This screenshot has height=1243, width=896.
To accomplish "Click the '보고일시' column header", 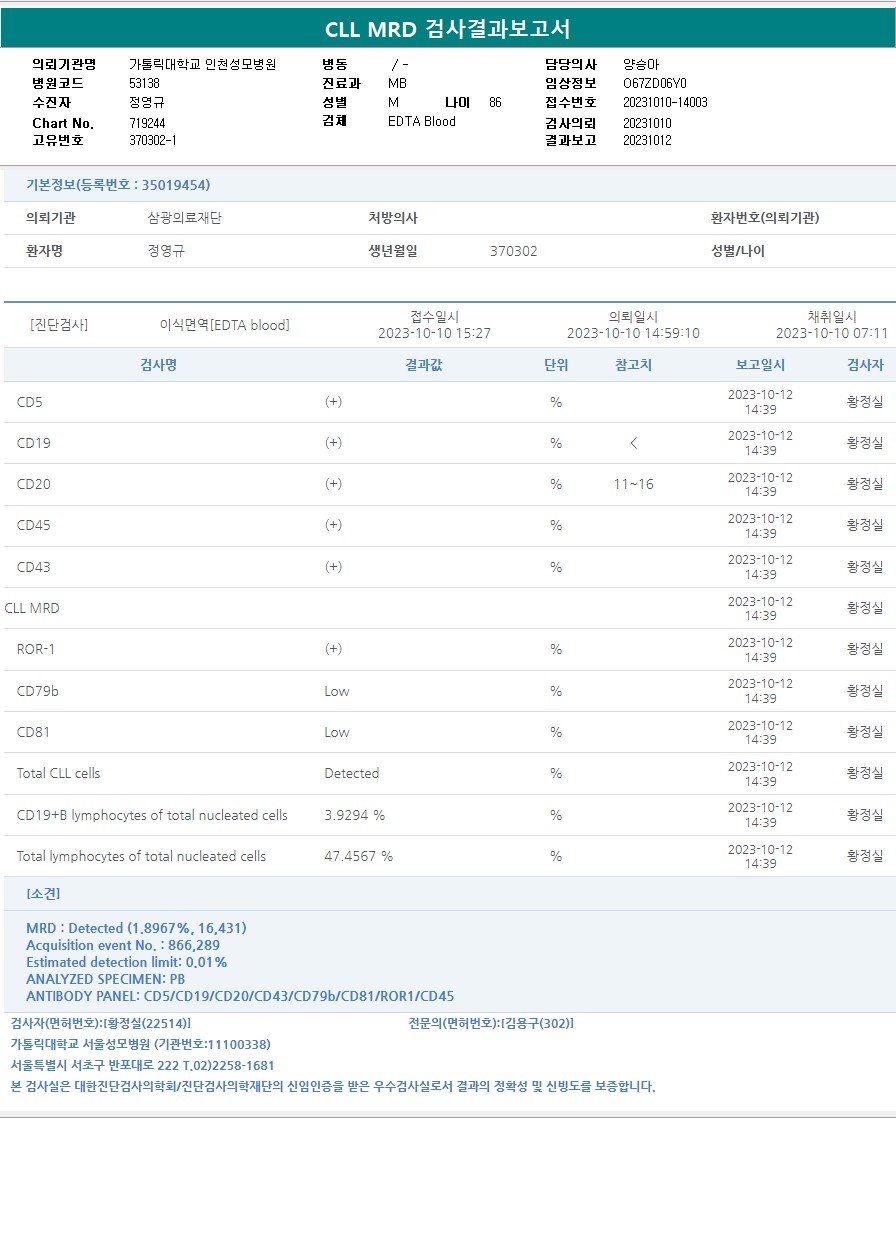I will 760,365.
